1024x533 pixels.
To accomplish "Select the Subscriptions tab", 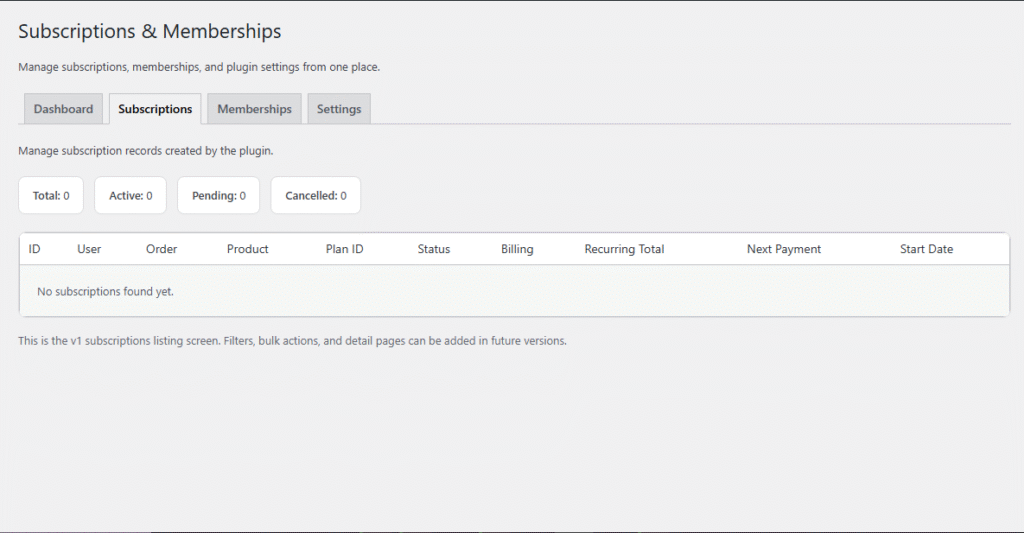I will (x=155, y=109).
